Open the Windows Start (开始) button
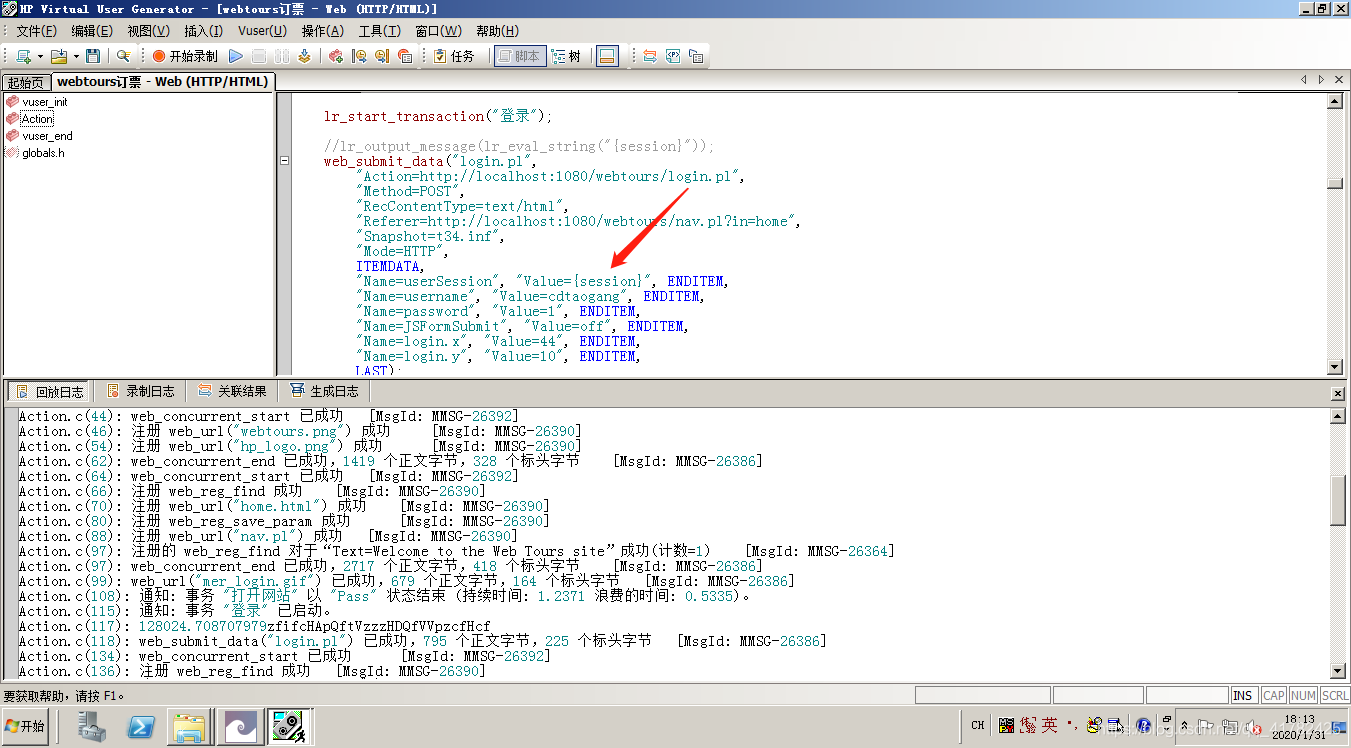1351x748 pixels. pyautogui.click(x=26, y=727)
